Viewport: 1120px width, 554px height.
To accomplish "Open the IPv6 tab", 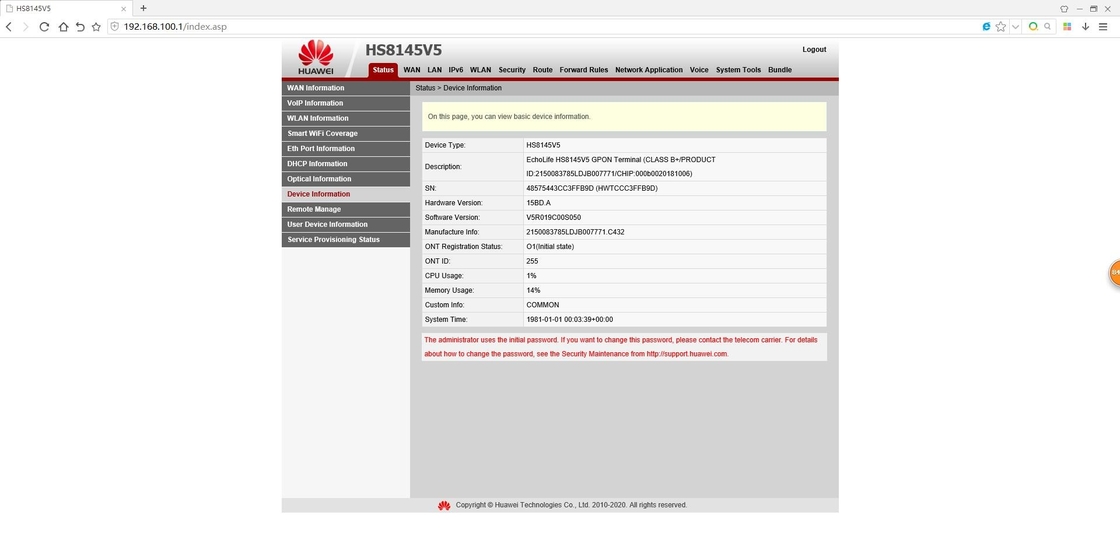I will [456, 70].
